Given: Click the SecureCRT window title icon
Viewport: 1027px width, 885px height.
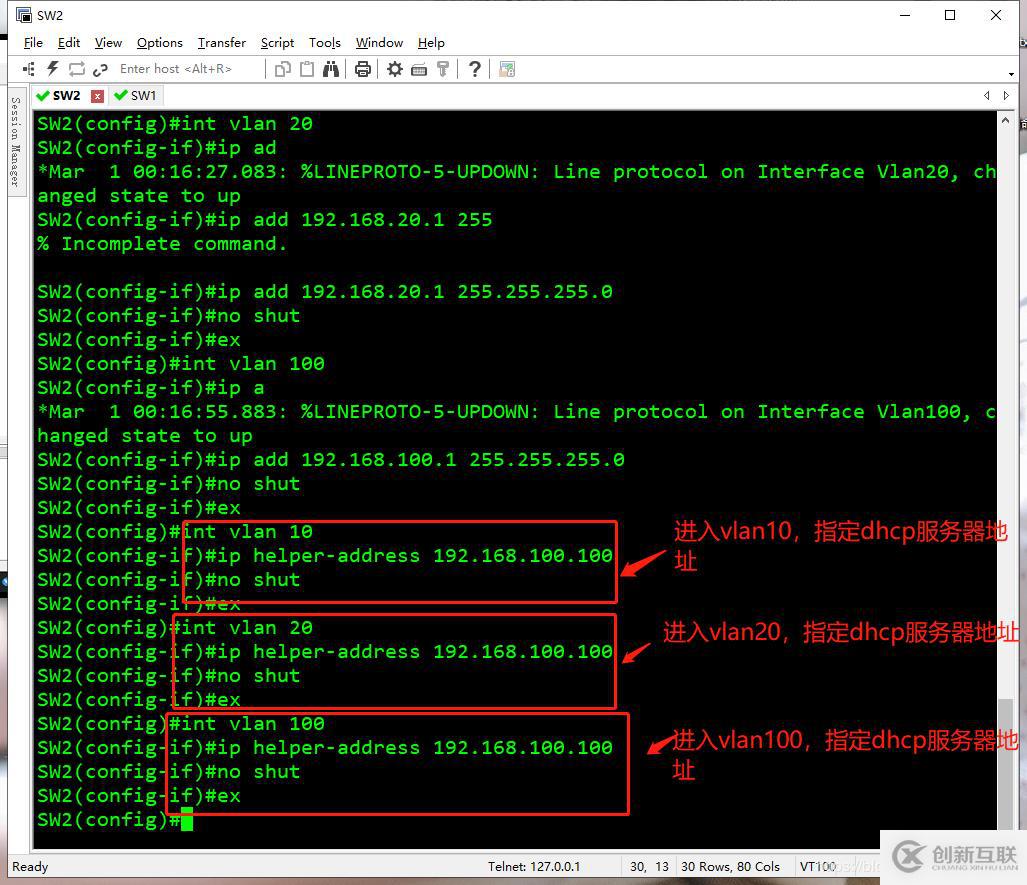Looking at the screenshot, I should 24,15.
